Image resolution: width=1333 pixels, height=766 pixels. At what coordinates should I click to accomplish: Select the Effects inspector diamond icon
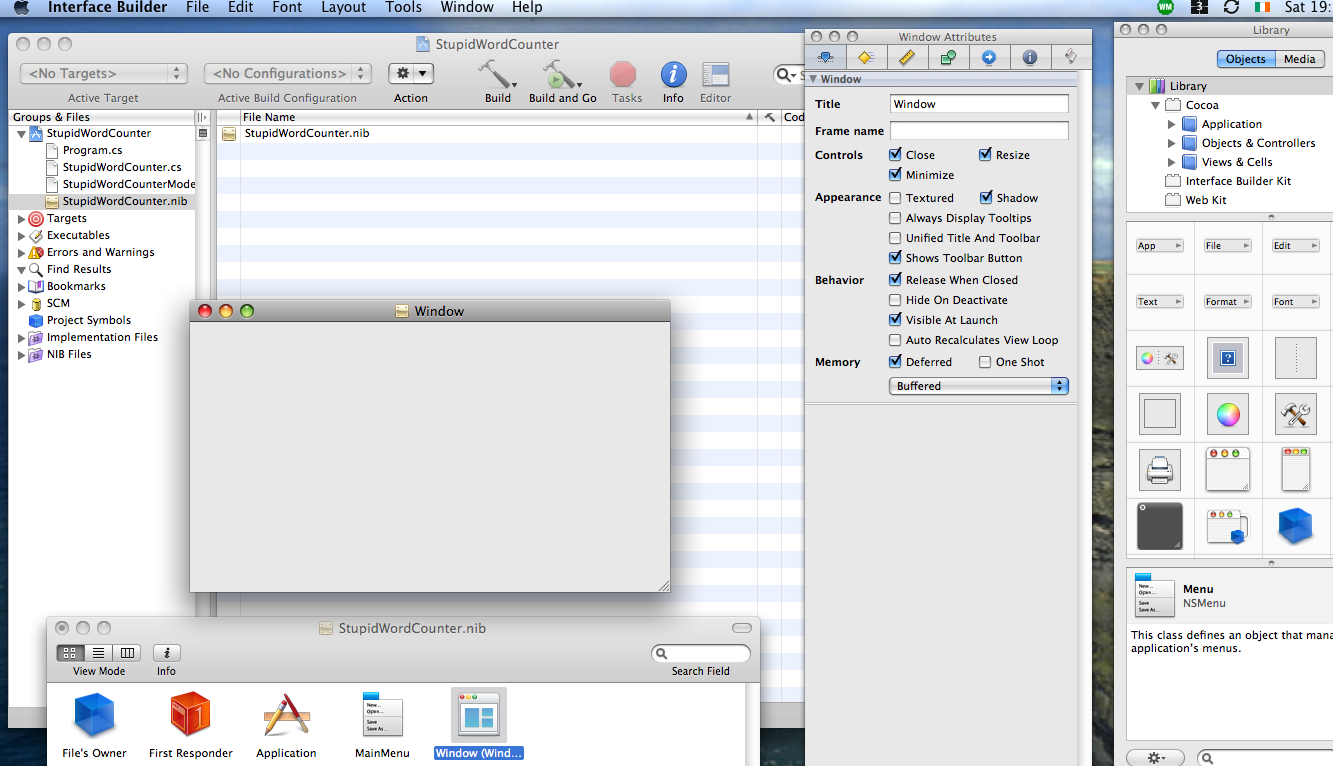point(867,57)
